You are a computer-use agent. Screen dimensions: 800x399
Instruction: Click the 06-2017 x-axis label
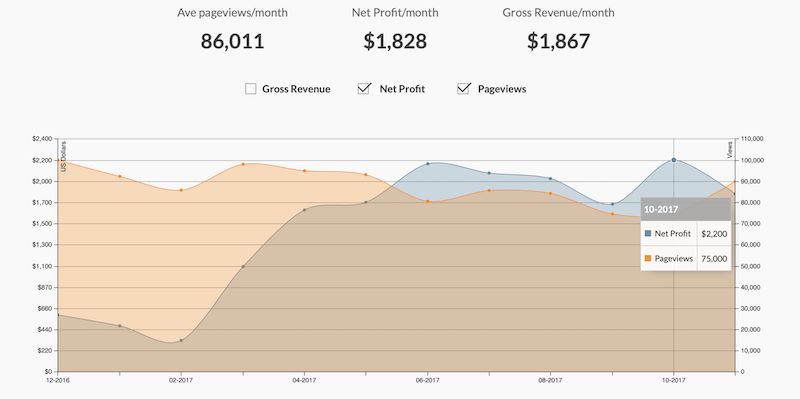[428, 380]
